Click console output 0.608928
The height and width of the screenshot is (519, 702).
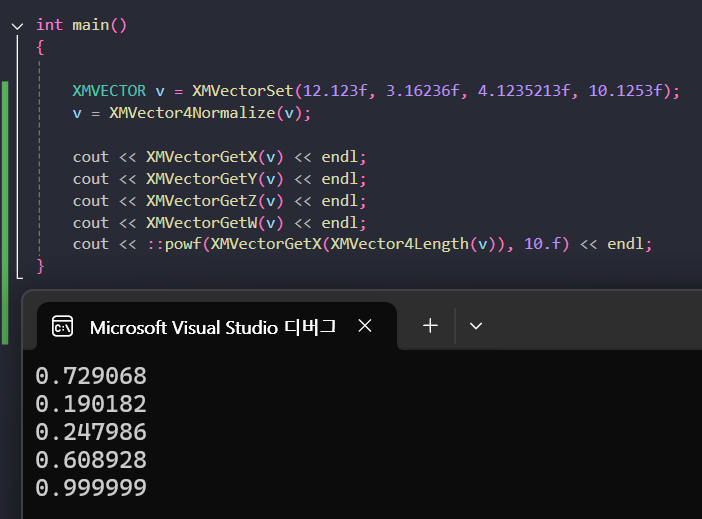pyautogui.click(x=91, y=460)
